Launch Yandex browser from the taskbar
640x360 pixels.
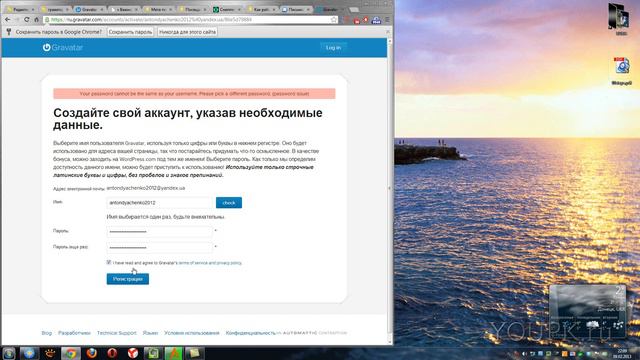click(132, 353)
